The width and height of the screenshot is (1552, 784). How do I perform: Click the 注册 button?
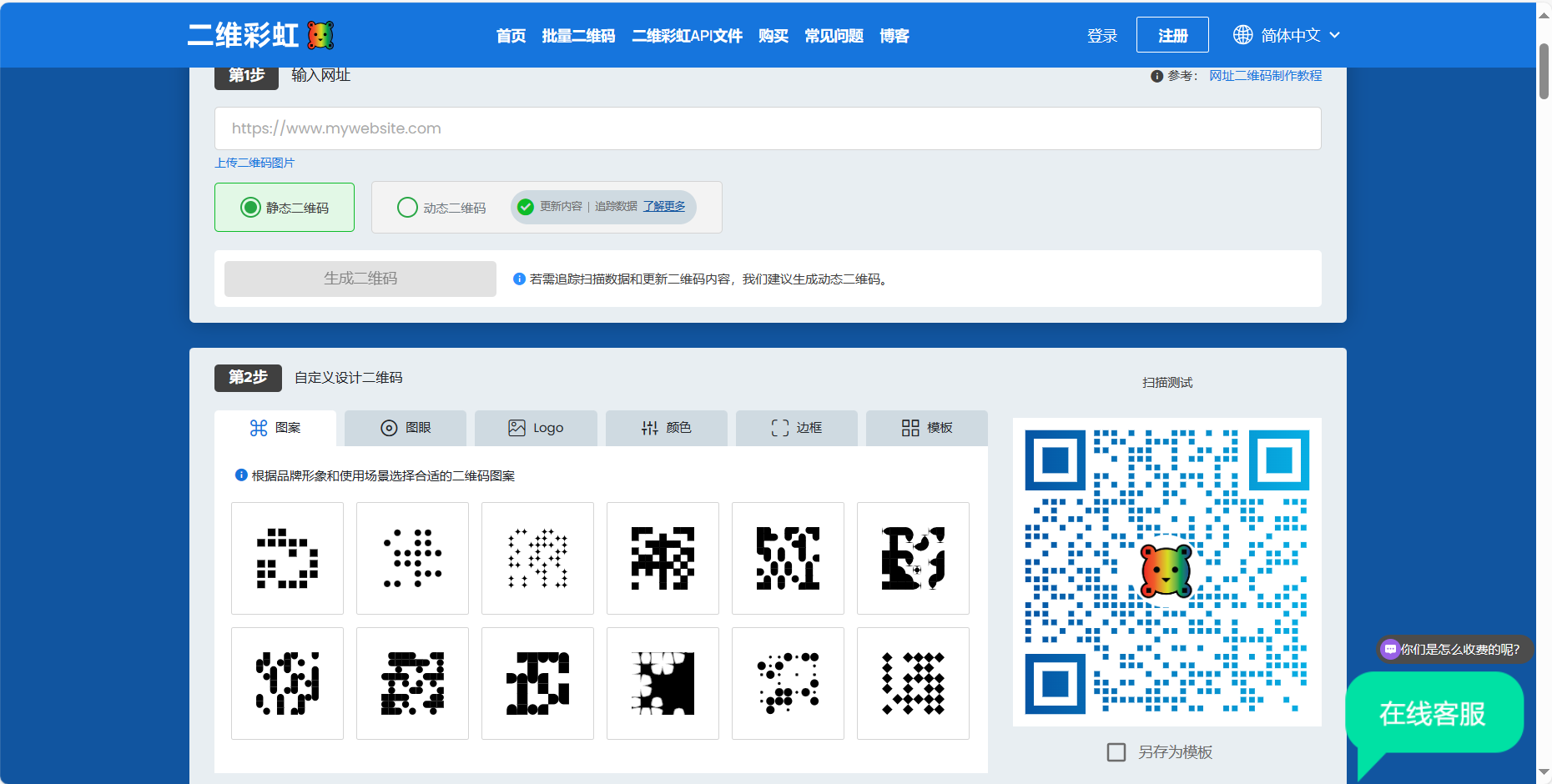(x=1172, y=35)
